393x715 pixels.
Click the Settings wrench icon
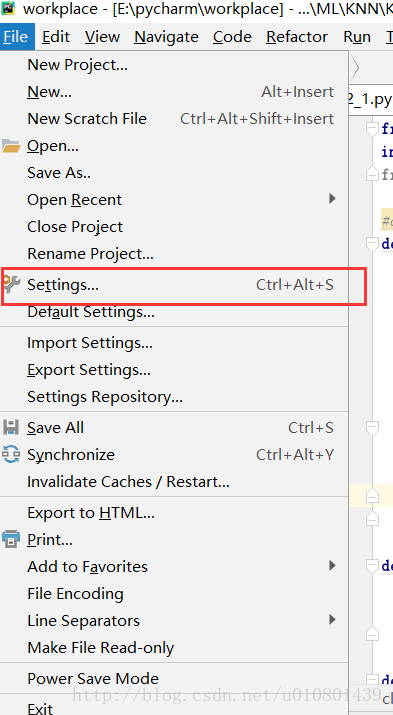pyautogui.click(x=11, y=285)
